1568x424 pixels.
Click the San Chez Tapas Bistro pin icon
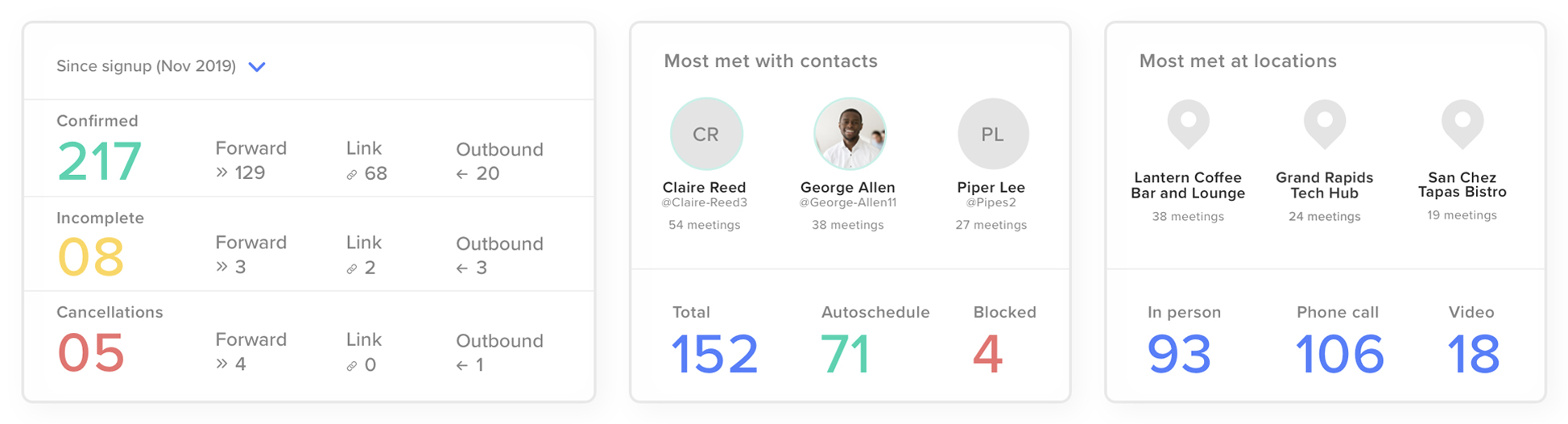[x=1463, y=124]
